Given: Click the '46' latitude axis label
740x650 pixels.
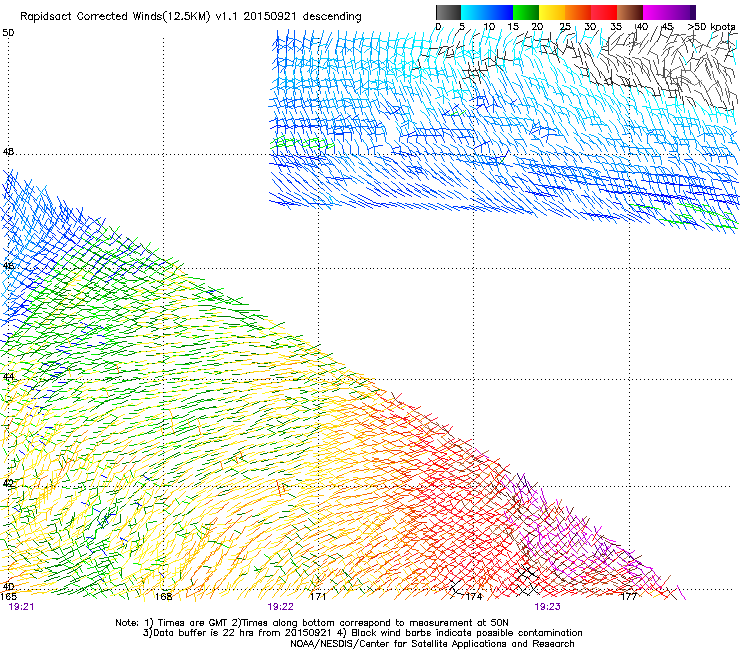Looking at the screenshot, I should (8, 266).
